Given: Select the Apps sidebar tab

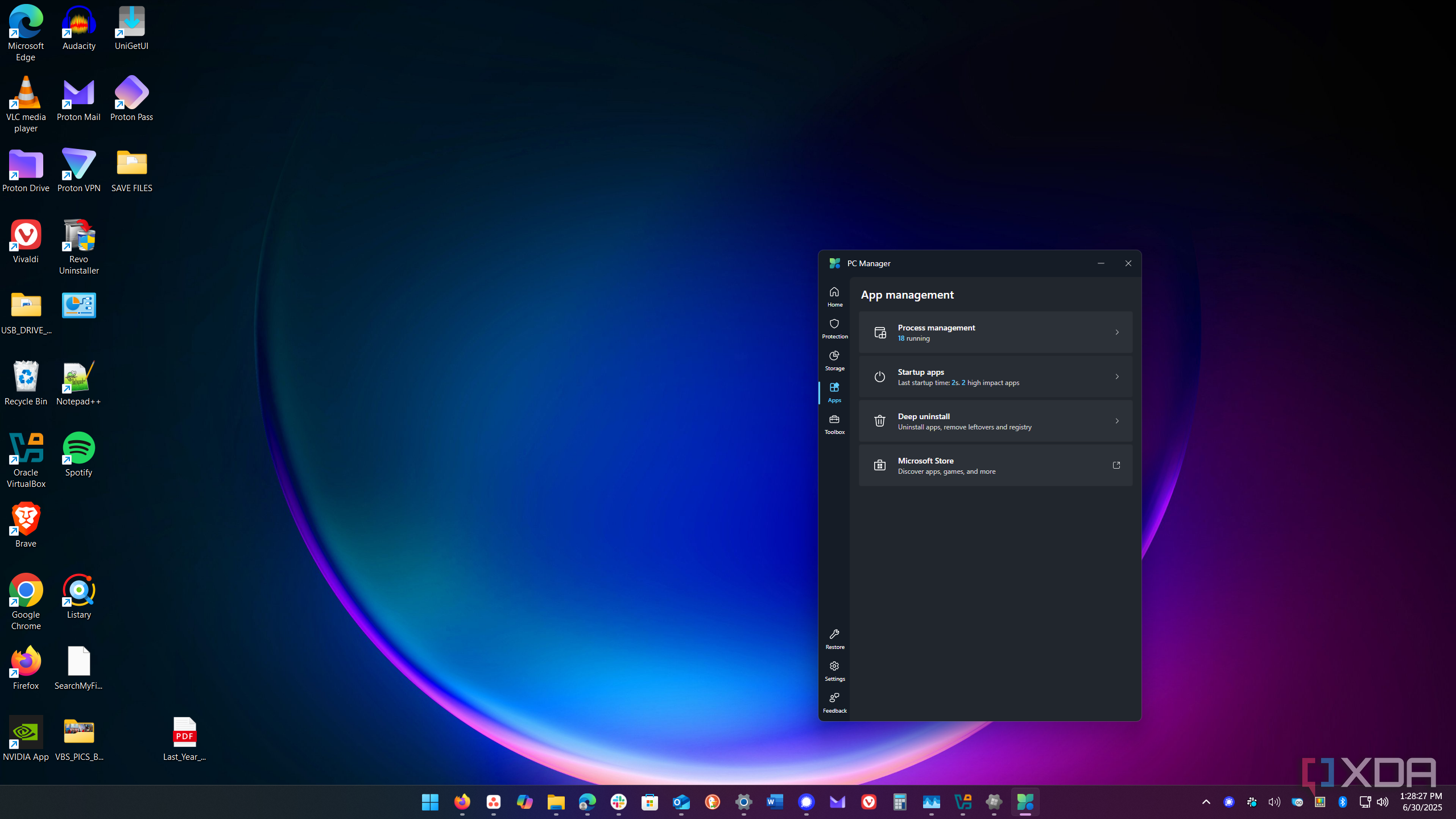Looking at the screenshot, I should pos(834,392).
